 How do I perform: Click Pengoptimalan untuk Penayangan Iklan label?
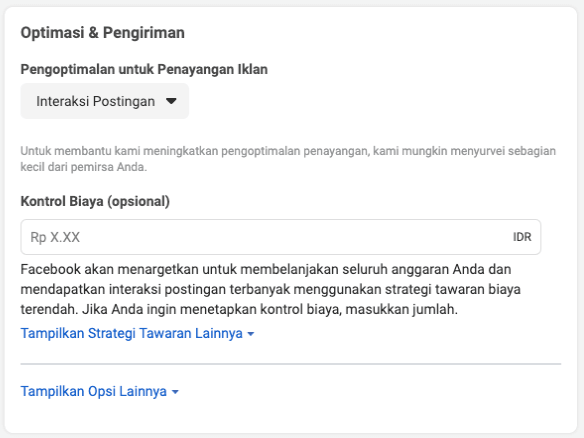144,69
